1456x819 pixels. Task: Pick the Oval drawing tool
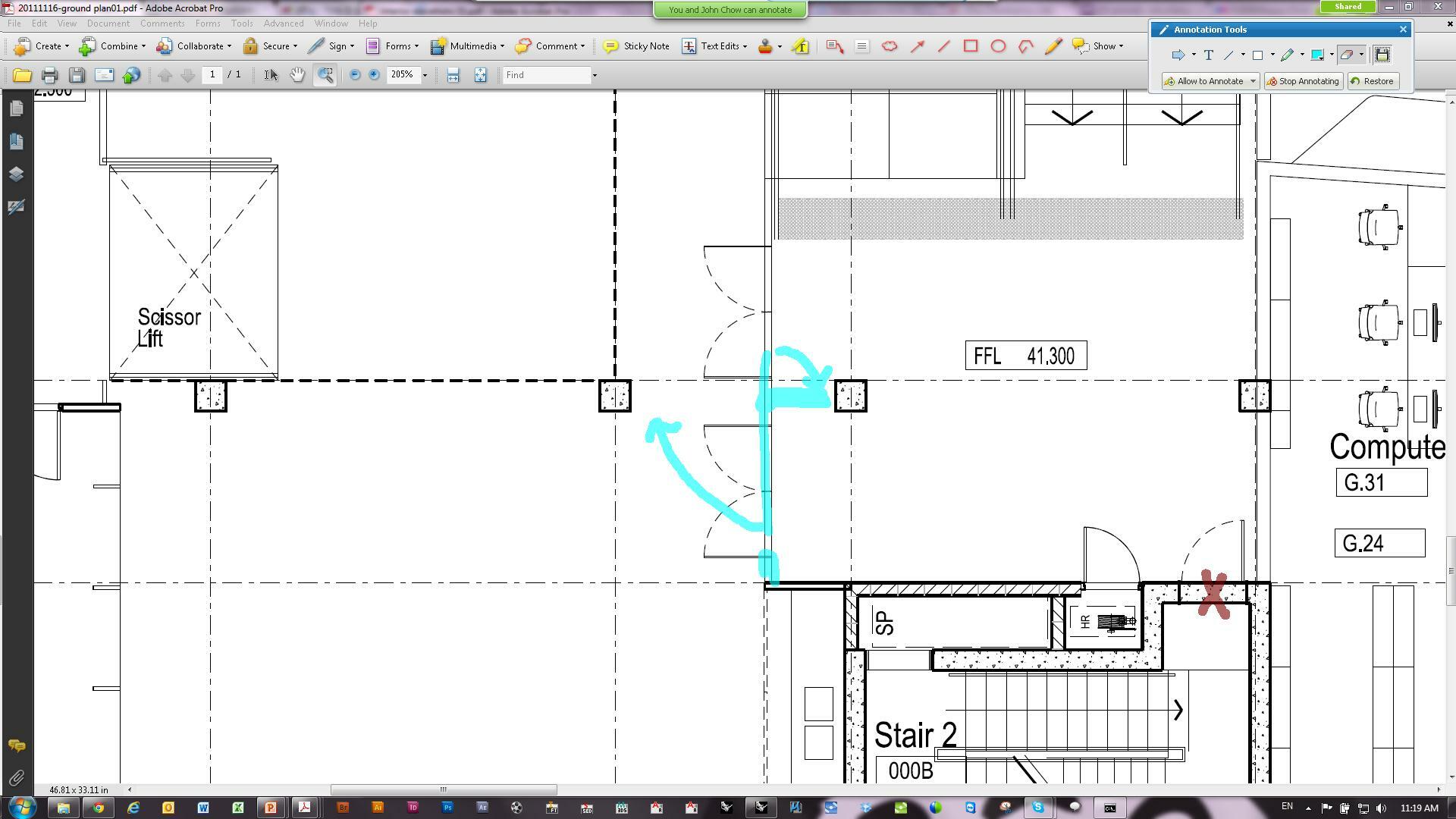click(998, 46)
